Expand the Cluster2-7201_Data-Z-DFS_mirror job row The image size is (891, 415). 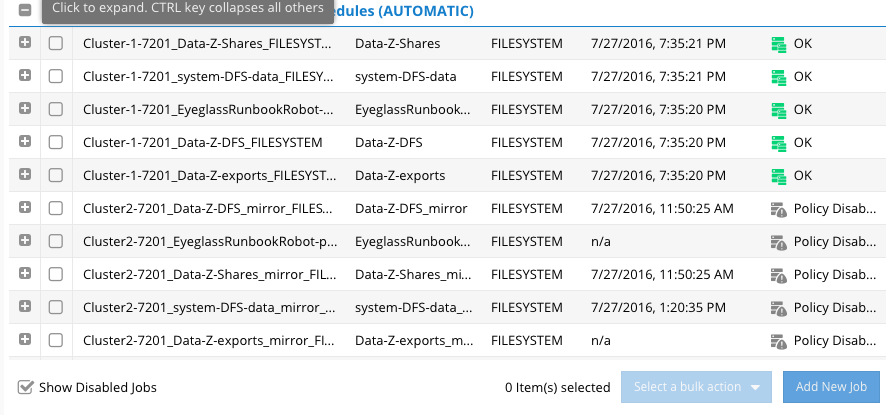25,207
